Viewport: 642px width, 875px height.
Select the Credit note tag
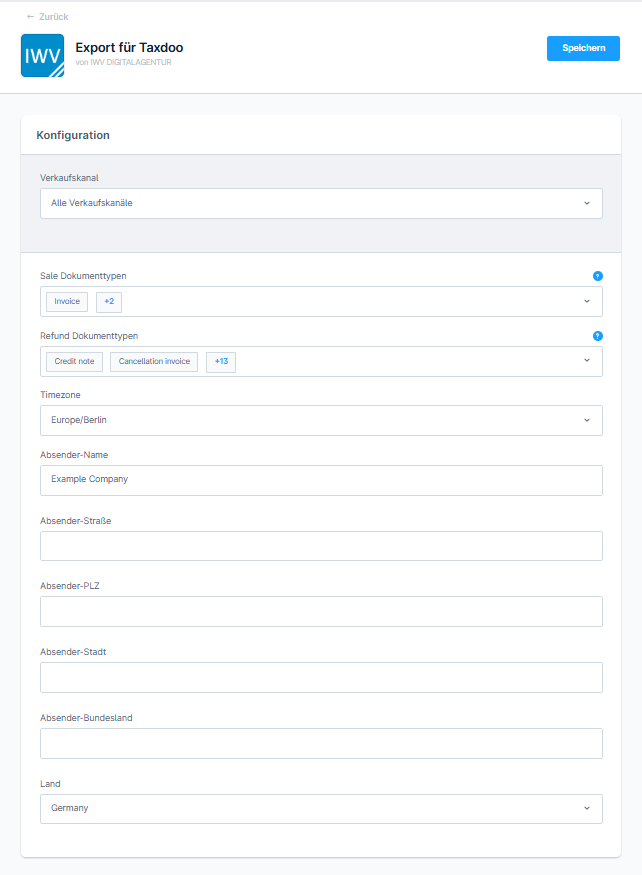pos(74,362)
